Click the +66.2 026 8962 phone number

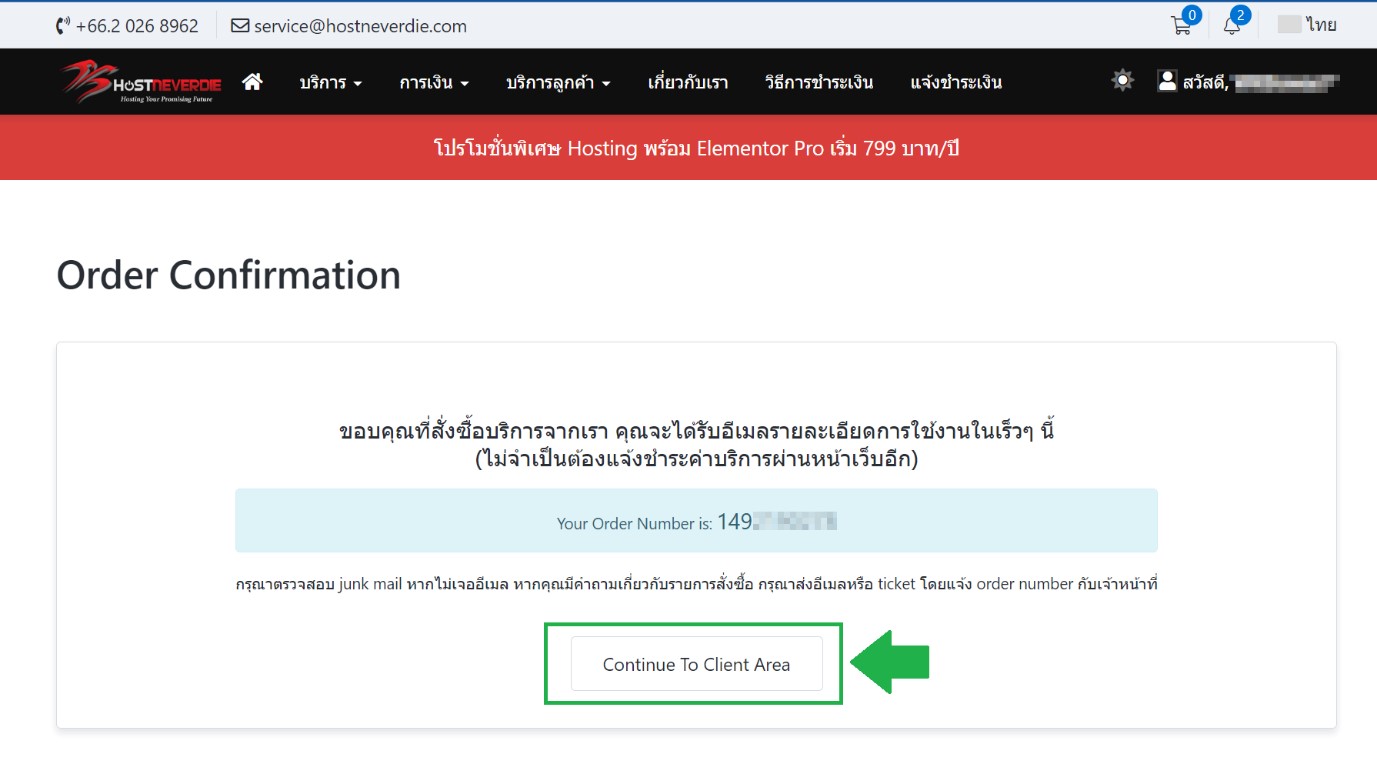tap(137, 26)
